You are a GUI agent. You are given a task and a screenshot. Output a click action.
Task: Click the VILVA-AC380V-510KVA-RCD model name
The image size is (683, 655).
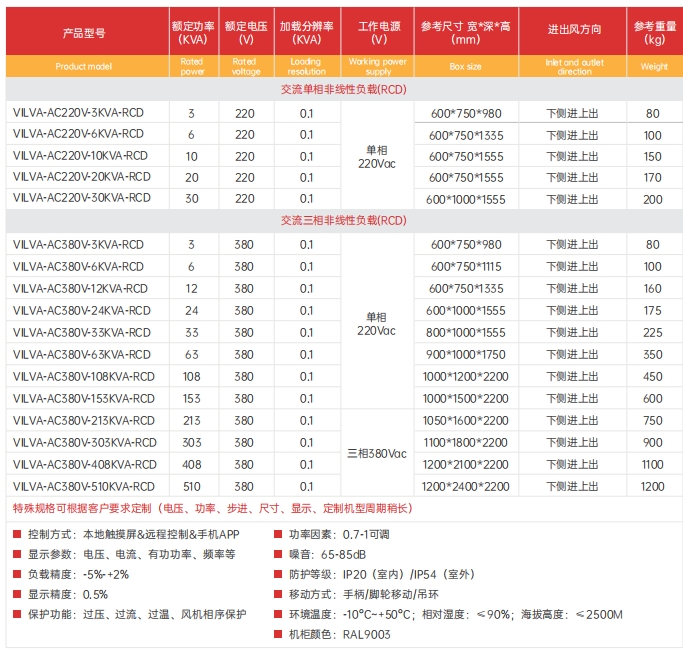[x=85, y=486]
